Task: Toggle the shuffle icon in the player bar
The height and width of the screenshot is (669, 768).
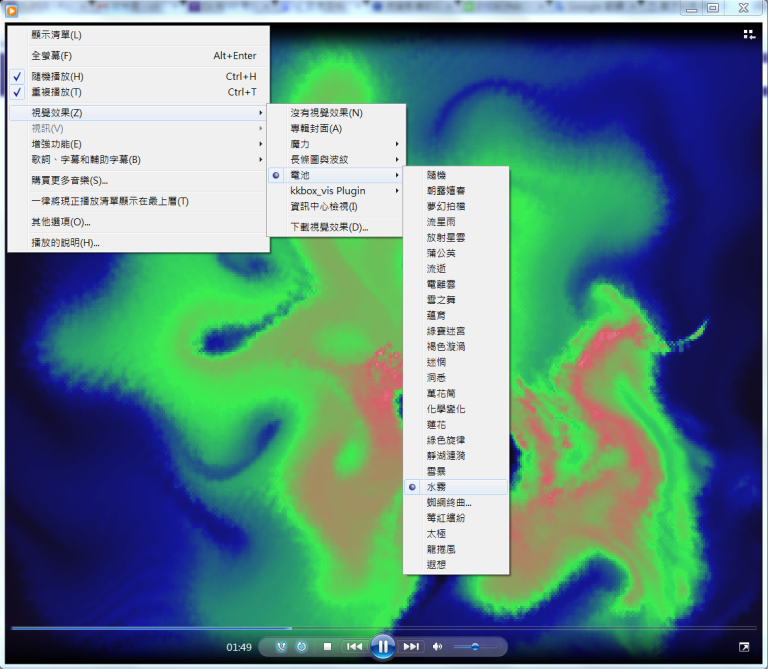Action: [281, 647]
